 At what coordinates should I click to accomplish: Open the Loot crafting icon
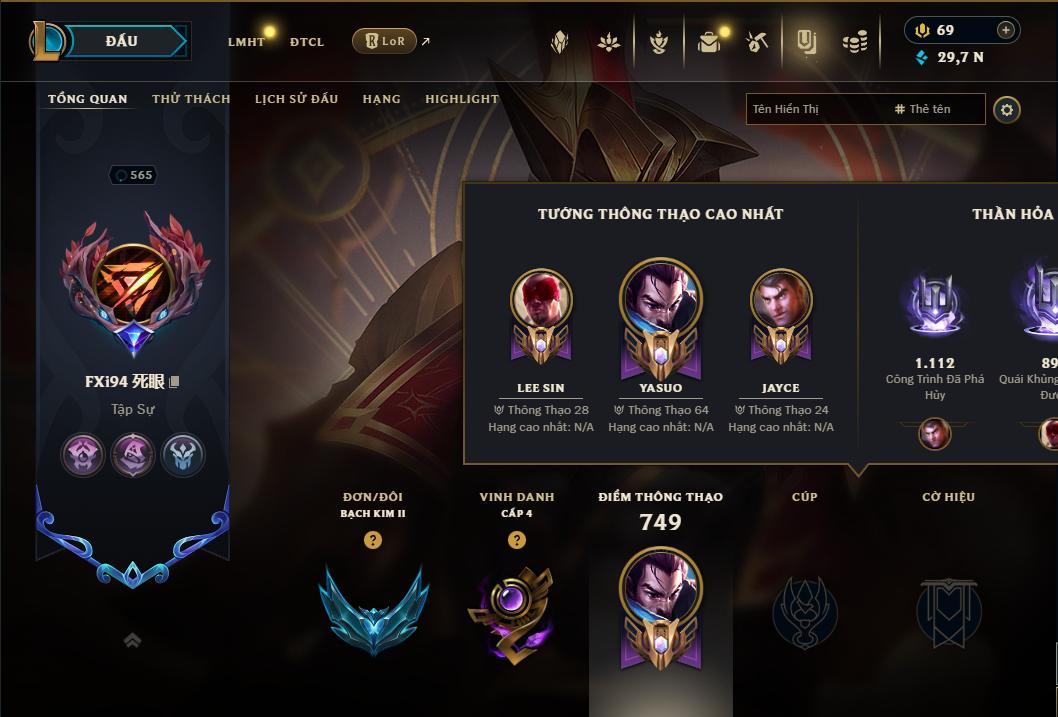[x=756, y=42]
